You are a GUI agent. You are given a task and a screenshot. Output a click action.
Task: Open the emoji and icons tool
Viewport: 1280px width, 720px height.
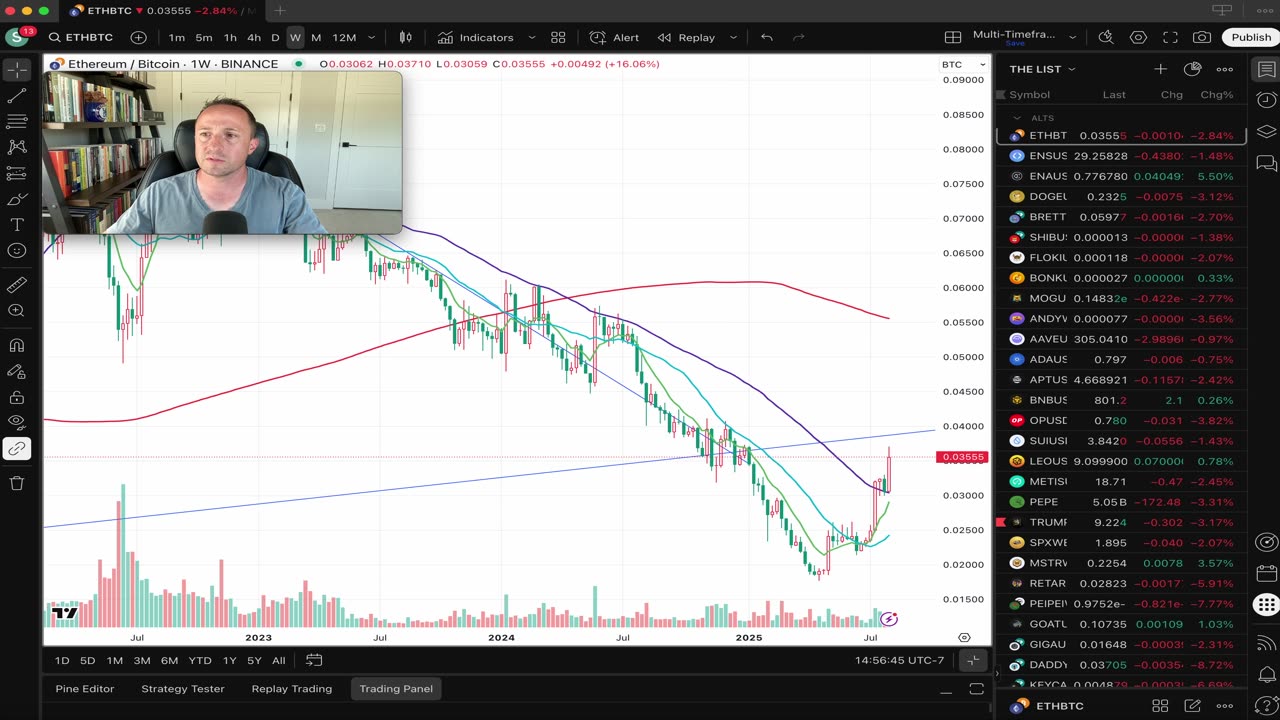pyautogui.click(x=17, y=251)
